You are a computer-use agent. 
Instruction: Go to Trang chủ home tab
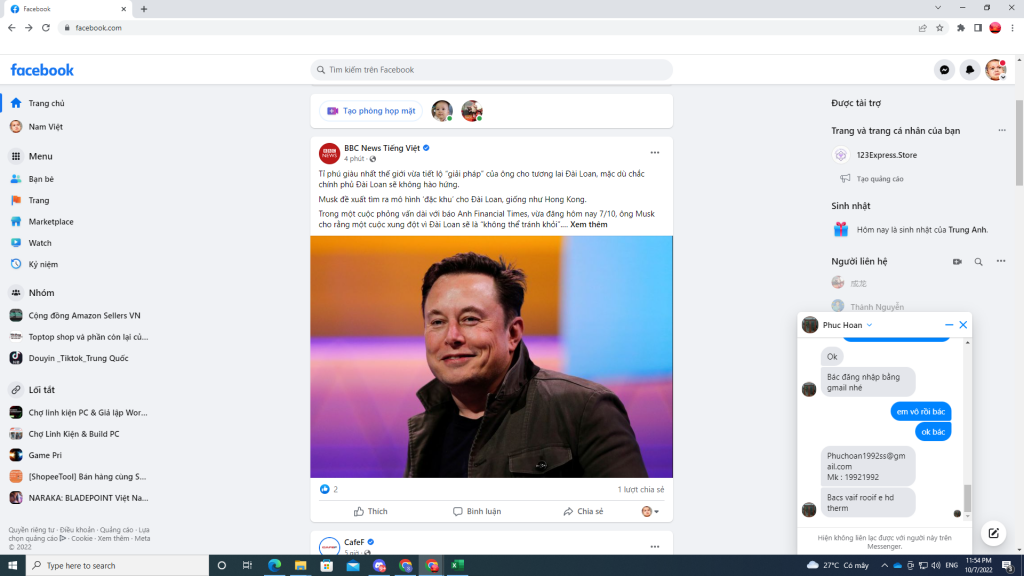click(46, 103)
